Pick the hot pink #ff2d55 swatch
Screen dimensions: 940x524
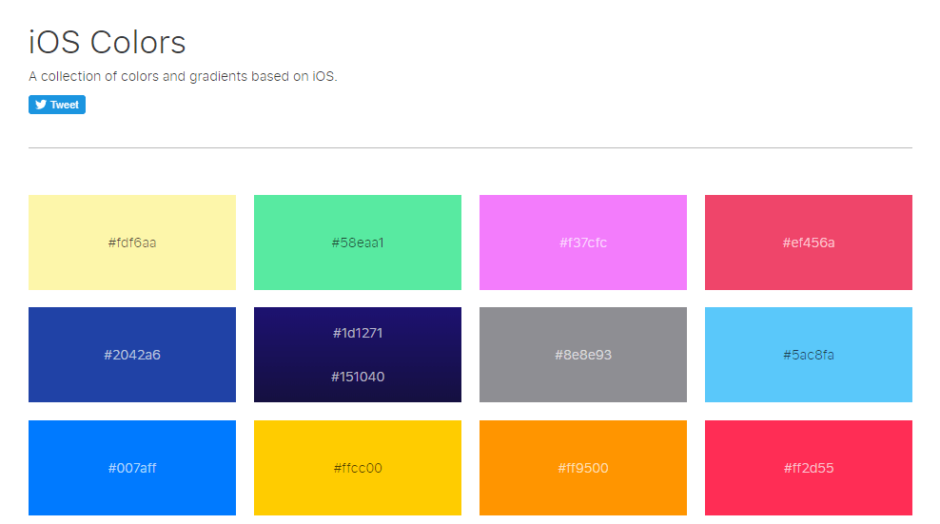(x=808, y=468)
